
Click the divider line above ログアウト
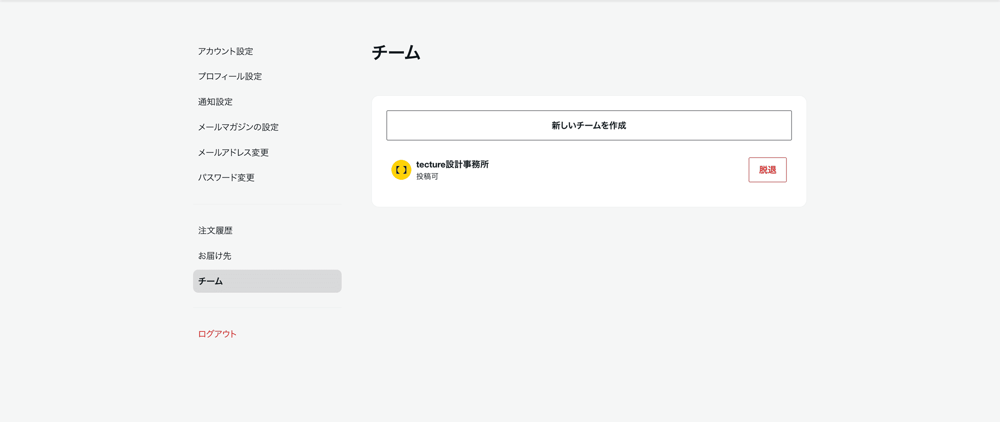click(267, 308)
